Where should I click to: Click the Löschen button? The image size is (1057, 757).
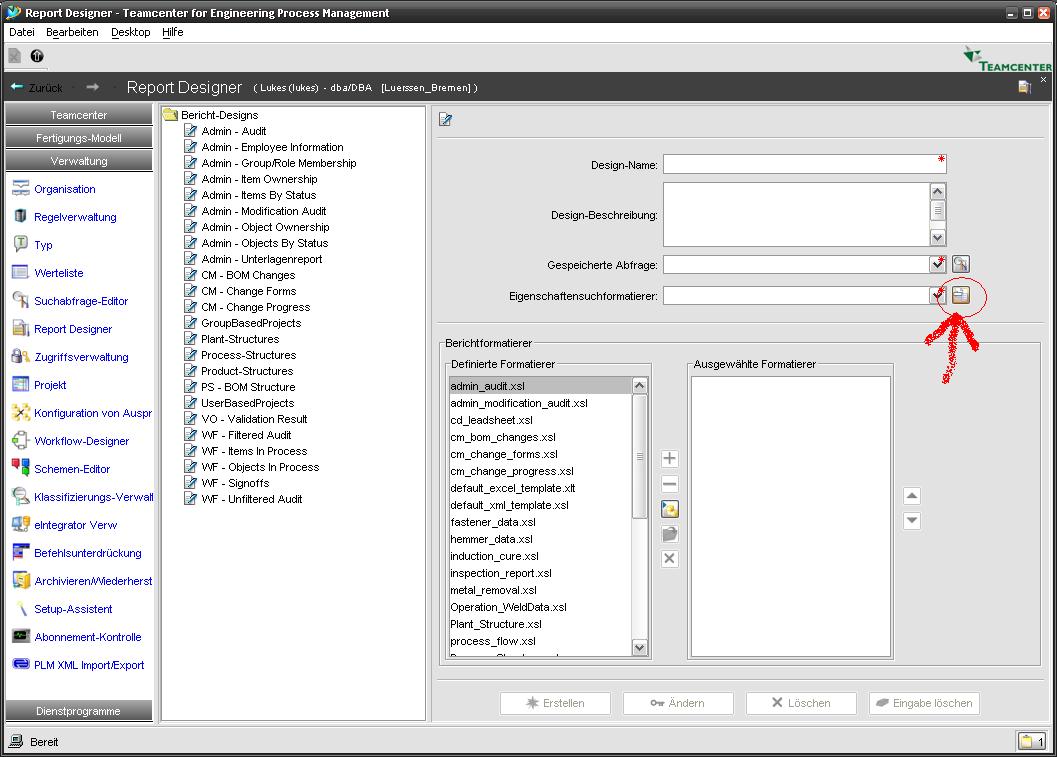click(802, 703)
